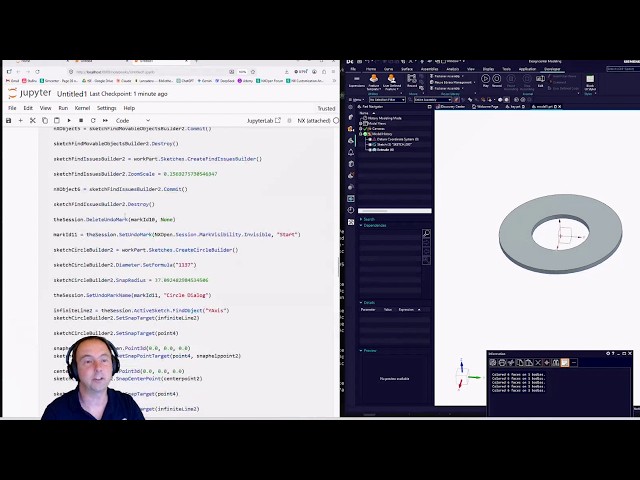
Task: Open the Jupyter Help menu
Action: tap(129, 108)
